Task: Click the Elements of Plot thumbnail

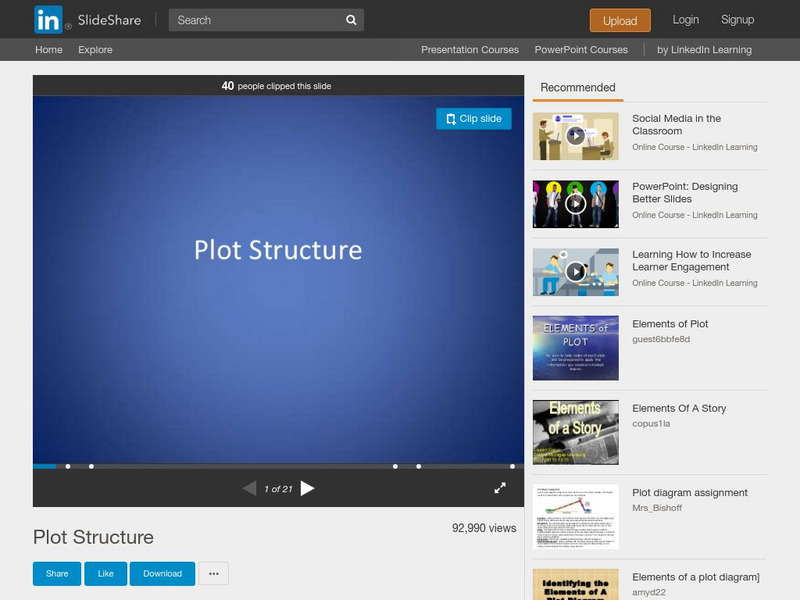Action: (x=576, y=348)
